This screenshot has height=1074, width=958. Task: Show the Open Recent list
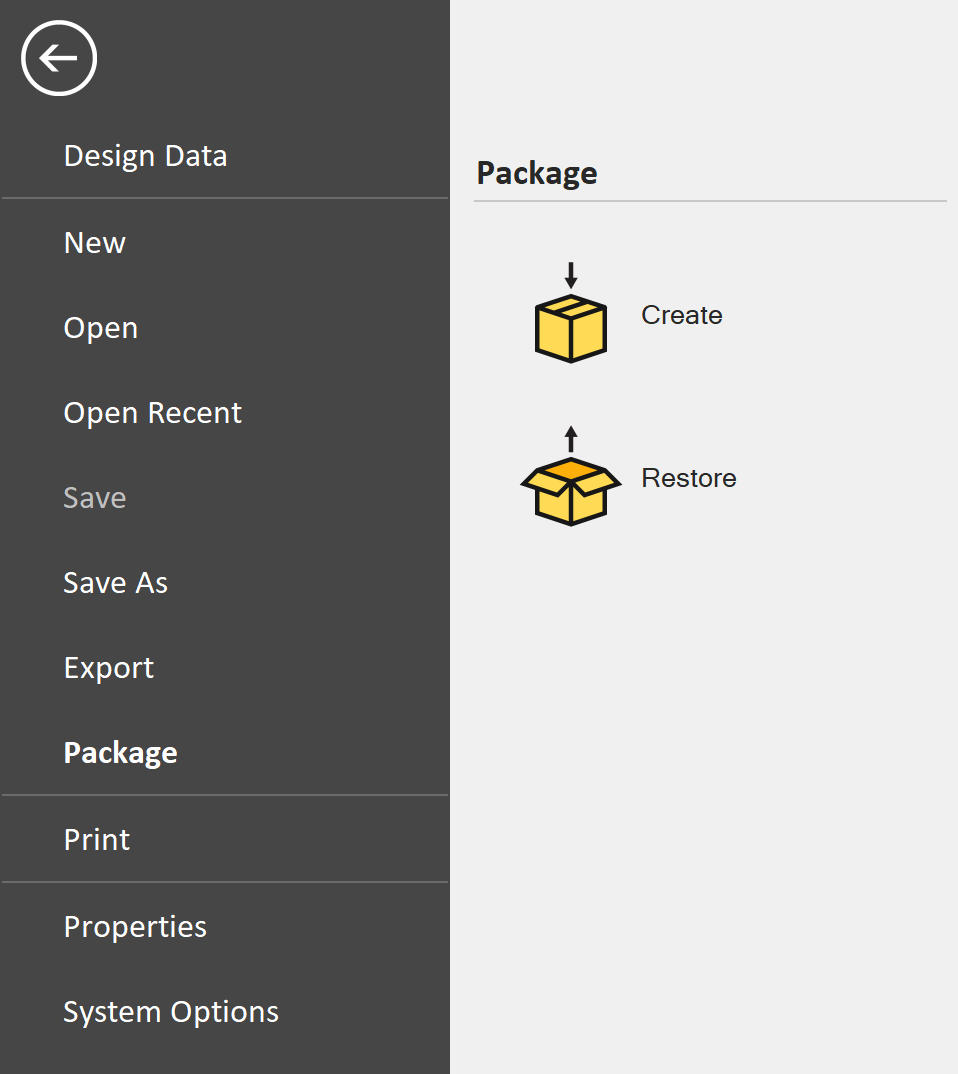point(152,413)
